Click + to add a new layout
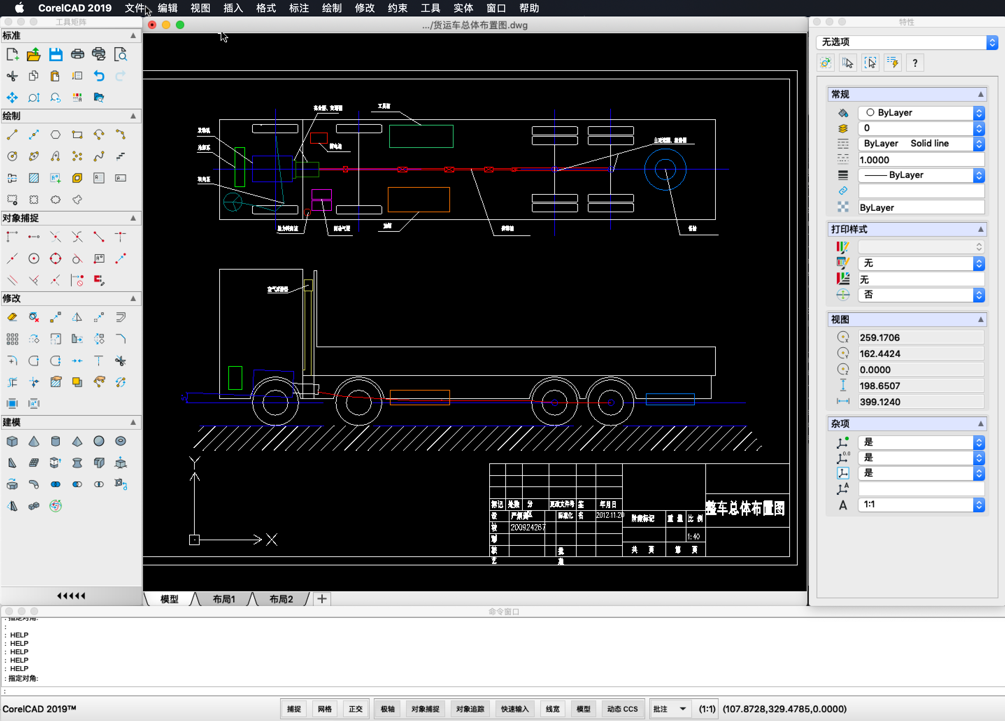 tap(321, 598)
